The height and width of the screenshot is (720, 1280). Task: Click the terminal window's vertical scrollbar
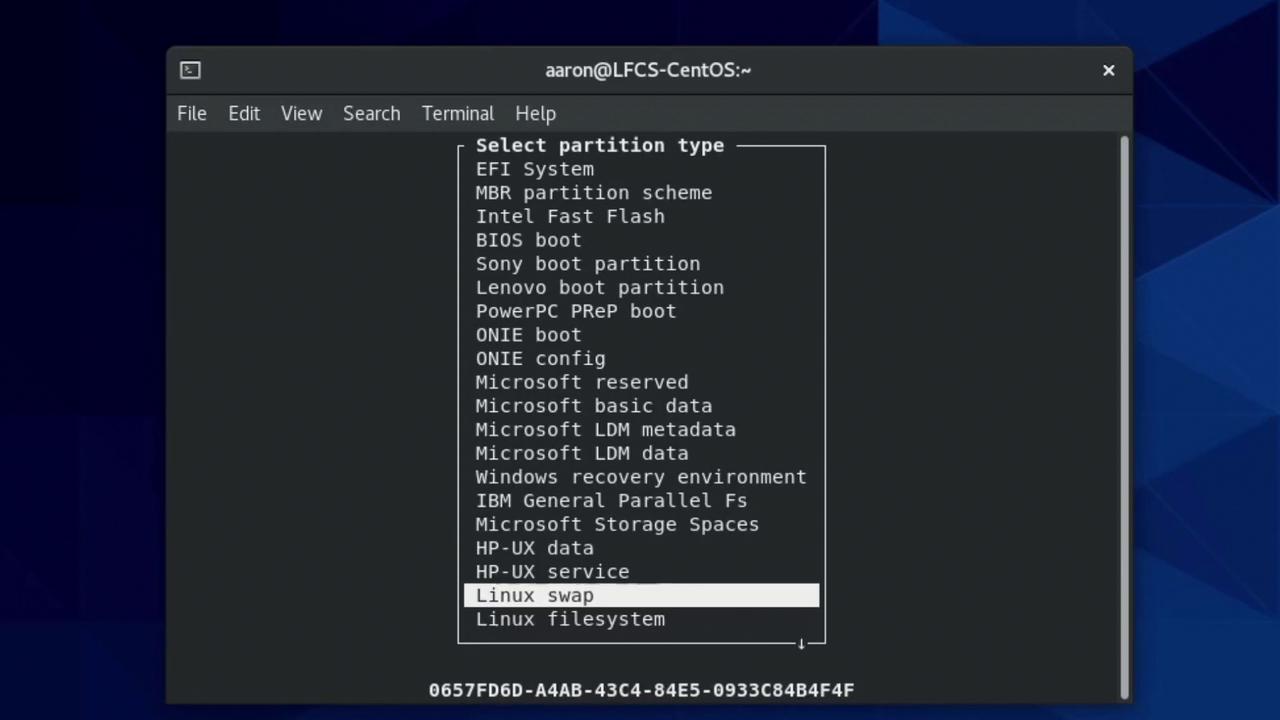coord(1125,417)
